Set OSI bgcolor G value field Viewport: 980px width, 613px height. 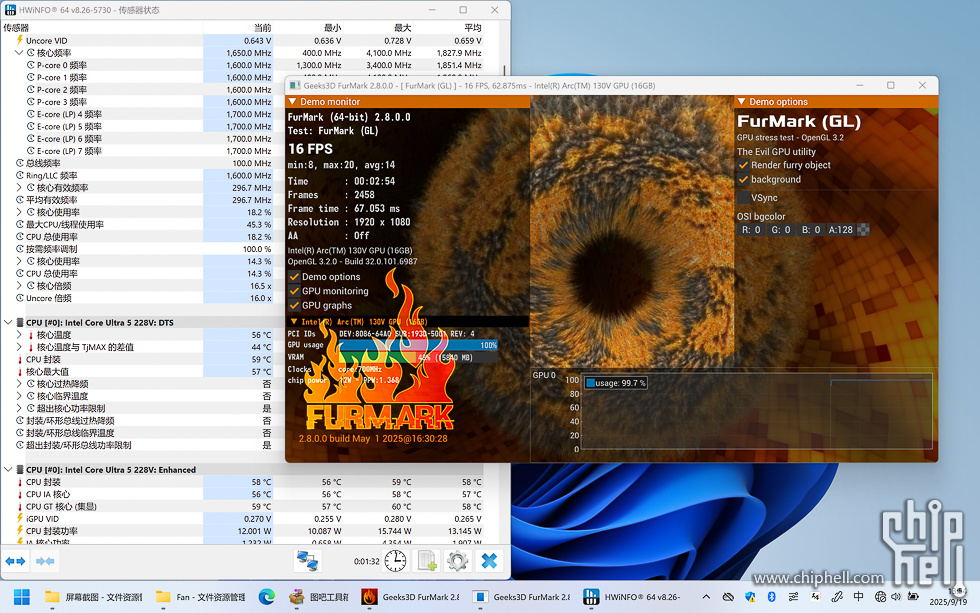(781, 230)
